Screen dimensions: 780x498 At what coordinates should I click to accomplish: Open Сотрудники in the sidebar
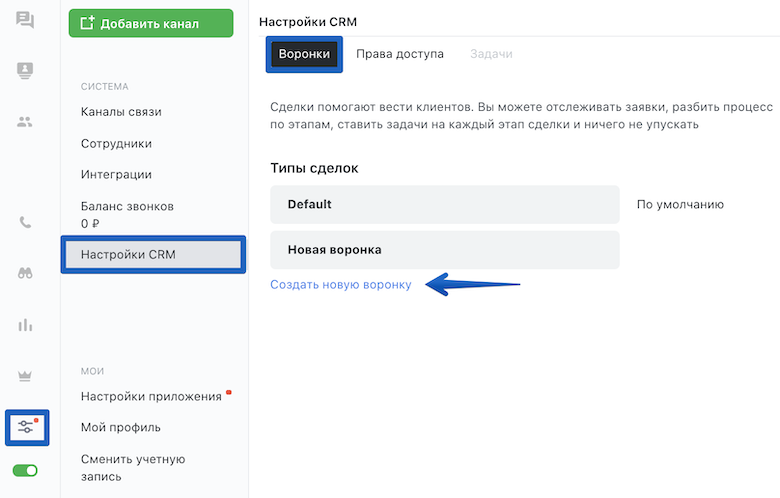[x=116, y=144]
